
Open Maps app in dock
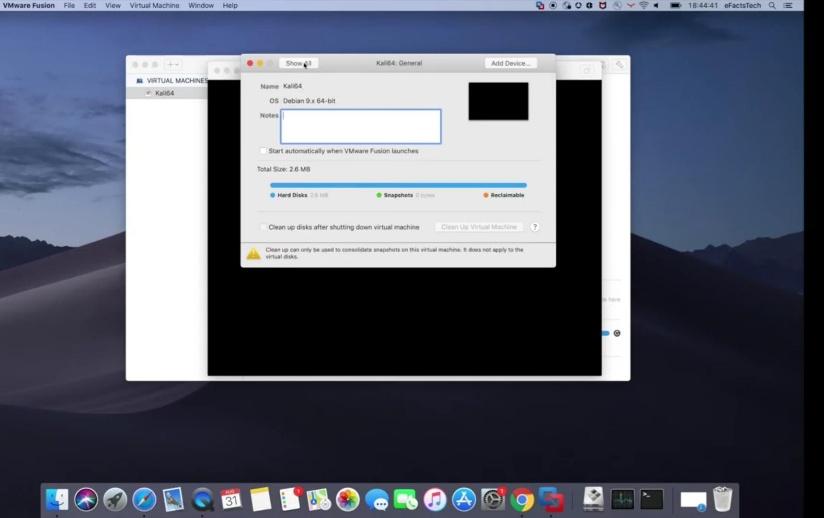click(318, 499)
